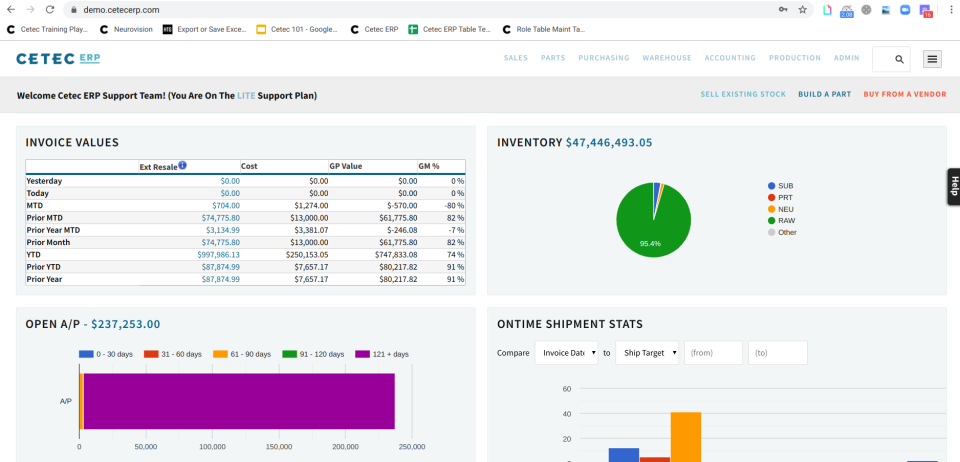
Task: Click the inventory total $47,446,493.05
Action: click(x=609, y=143)
